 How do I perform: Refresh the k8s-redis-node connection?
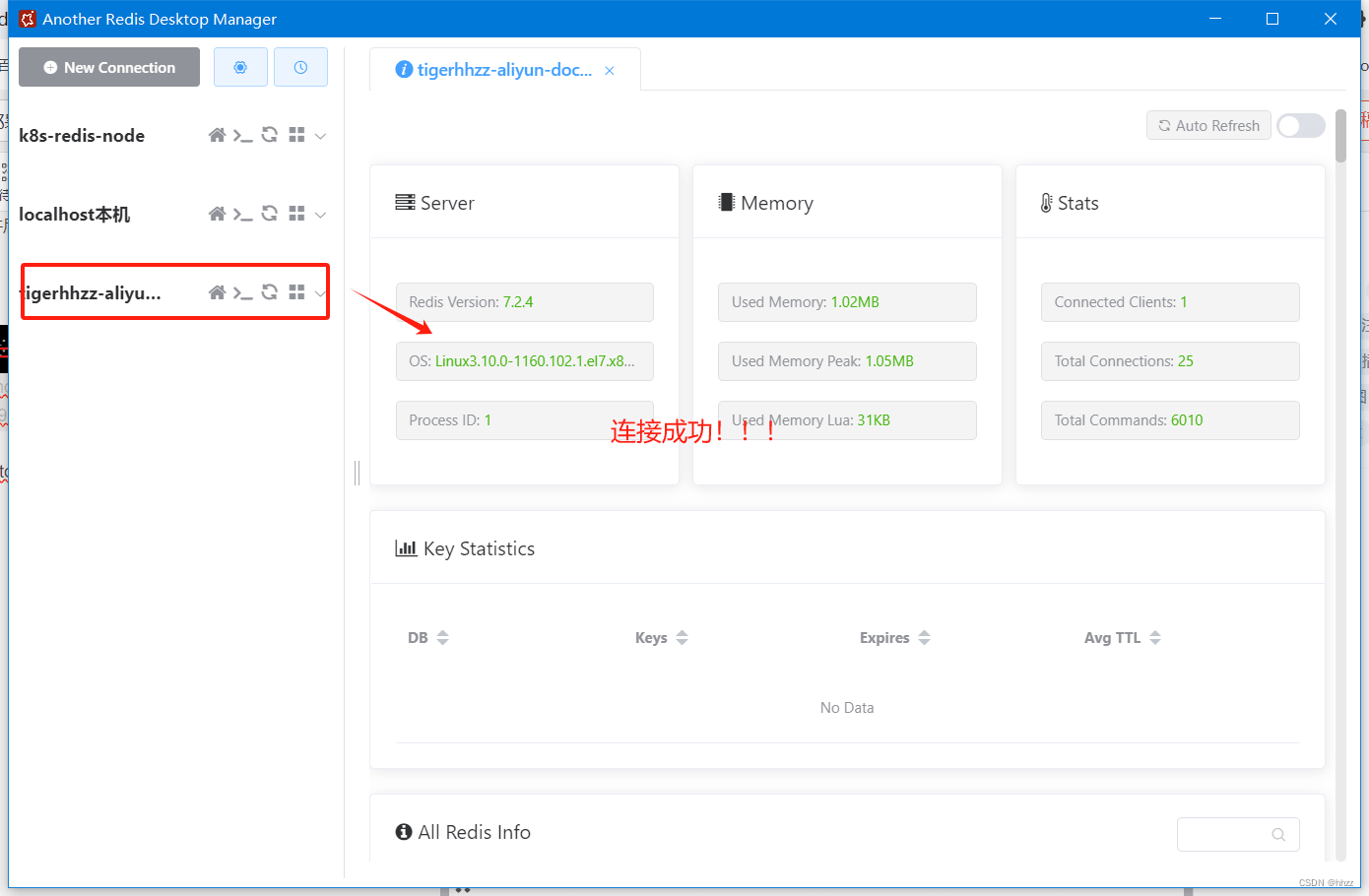pyautogui.click(x=270, y=135)
